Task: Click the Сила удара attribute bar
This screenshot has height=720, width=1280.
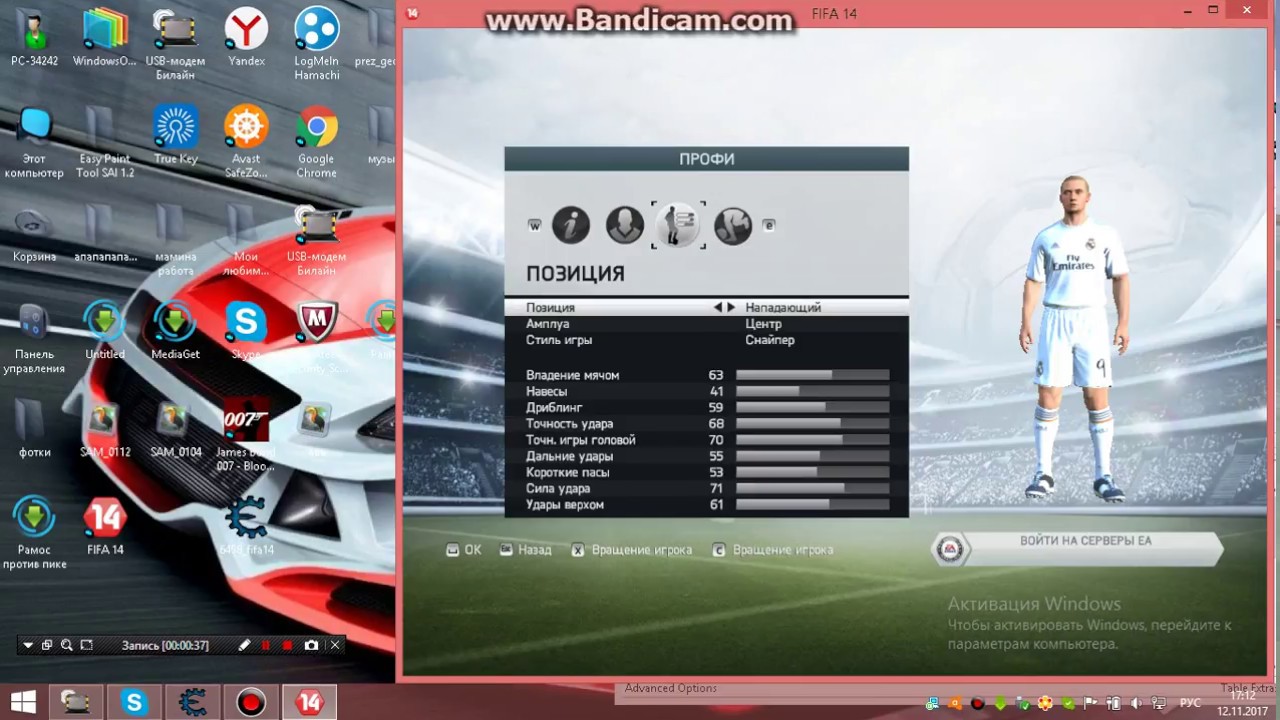Action: [x=812, y=488]
